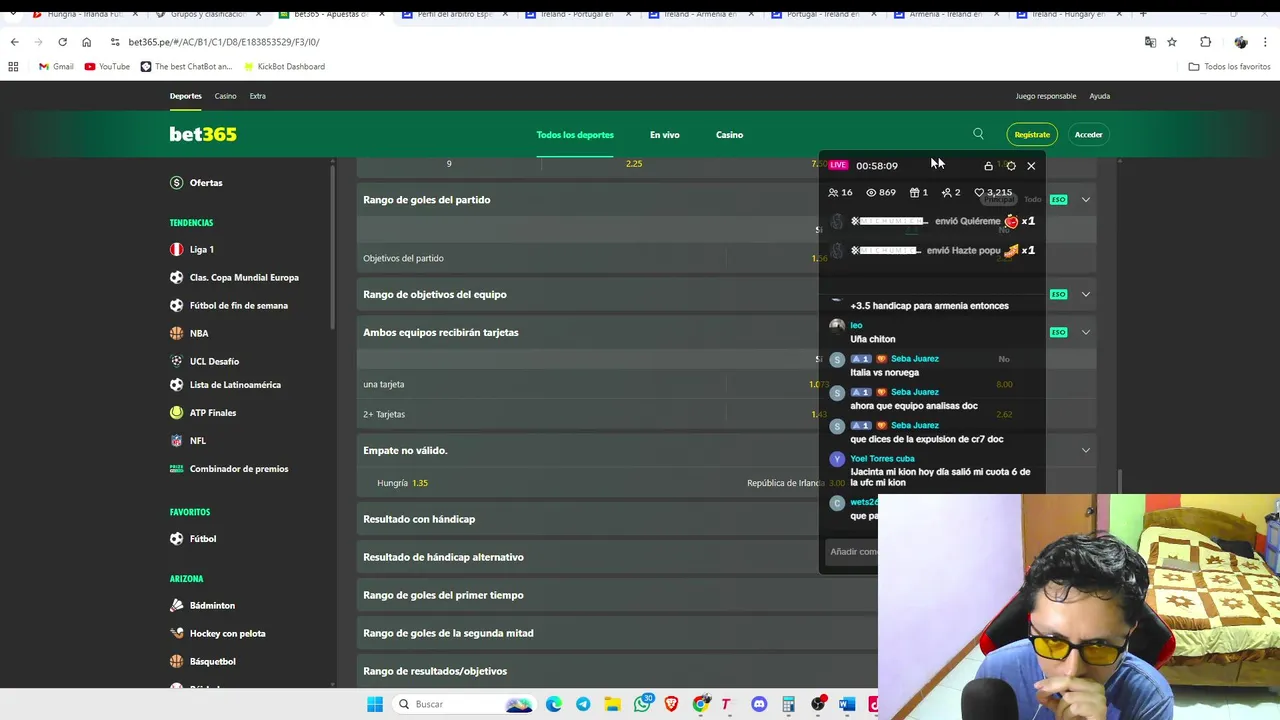Viewport: 1280px width, 720px height.
Task: Open Fútbol de fin de semana
Action: pos(239,305)
